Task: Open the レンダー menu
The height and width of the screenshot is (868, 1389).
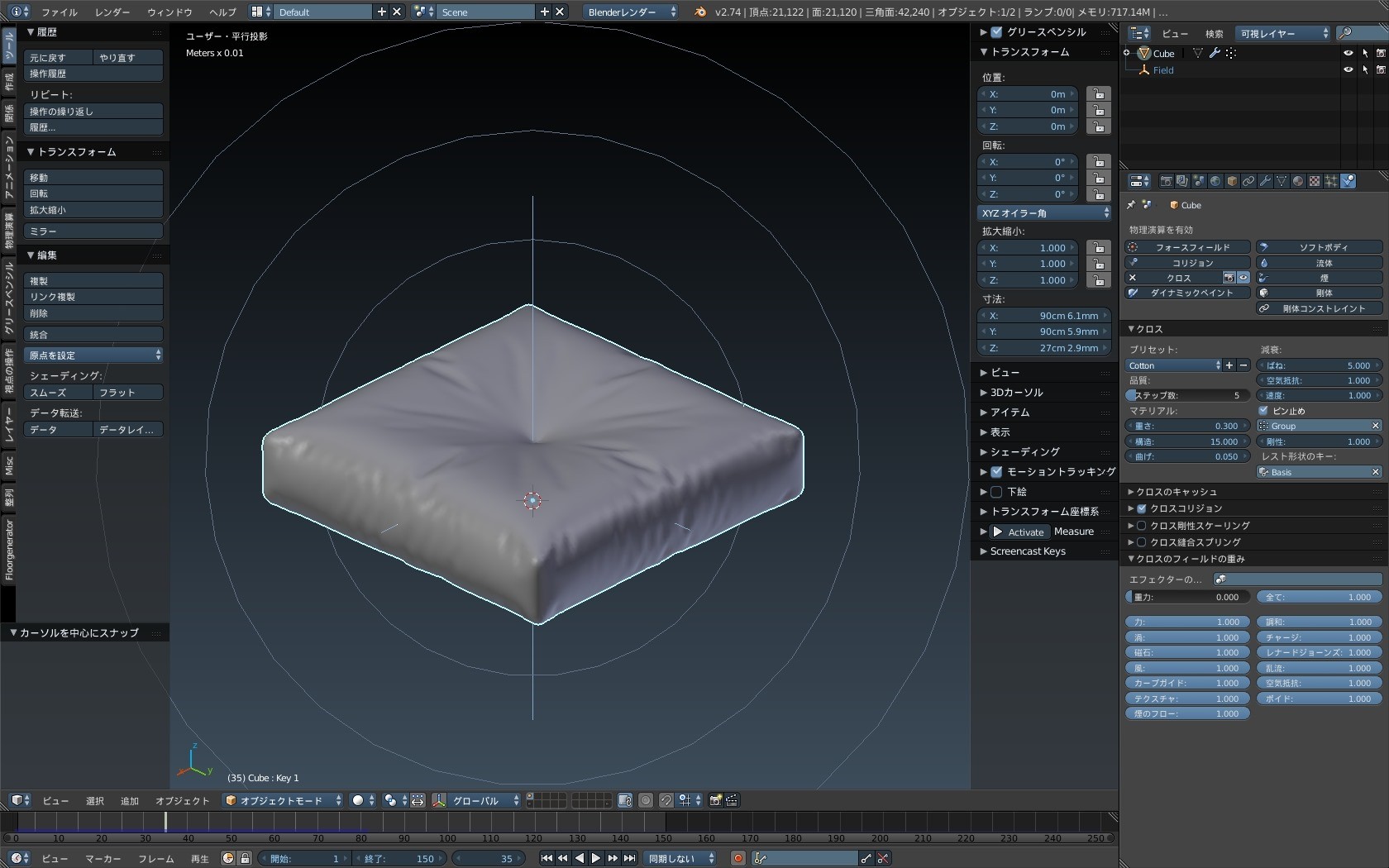Action: (112, 12)
